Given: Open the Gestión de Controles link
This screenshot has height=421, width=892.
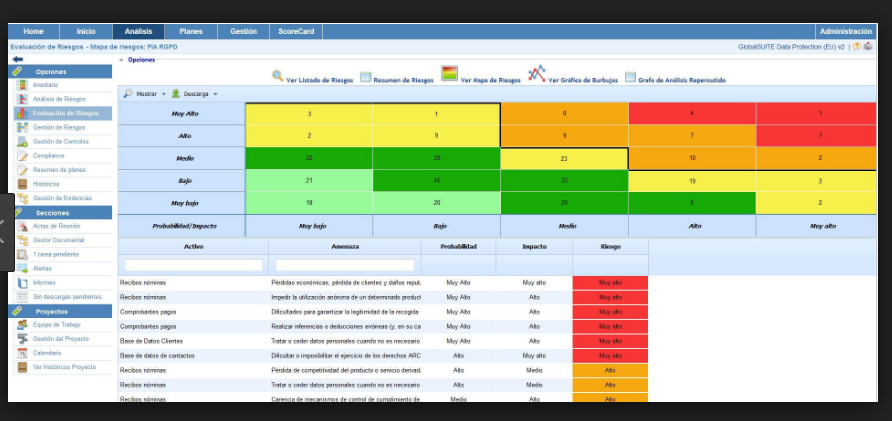Looking at the screenshot, I should pyautogui.click(x=60, y=141).
